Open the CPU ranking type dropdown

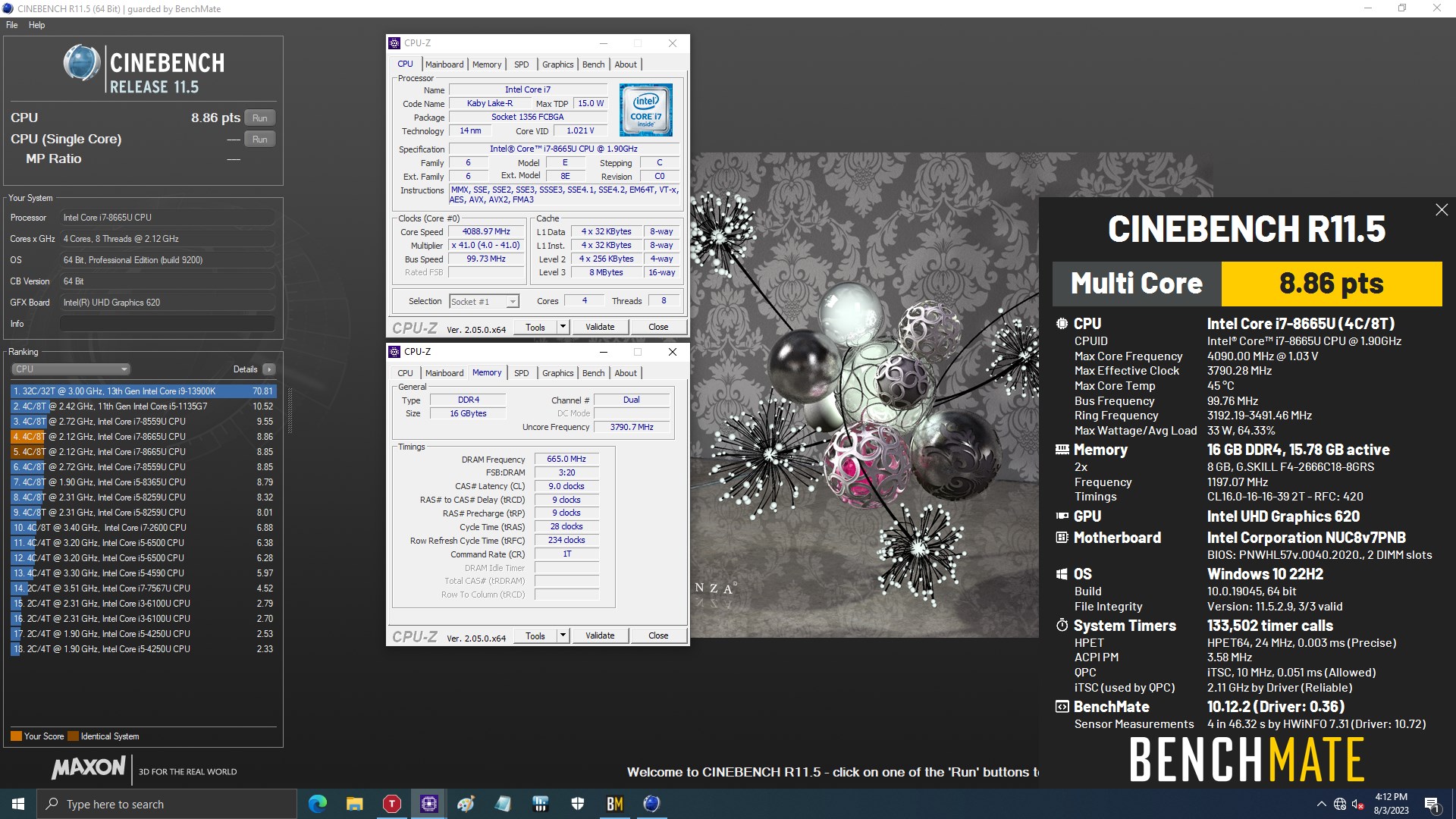[x=71, y=369]
